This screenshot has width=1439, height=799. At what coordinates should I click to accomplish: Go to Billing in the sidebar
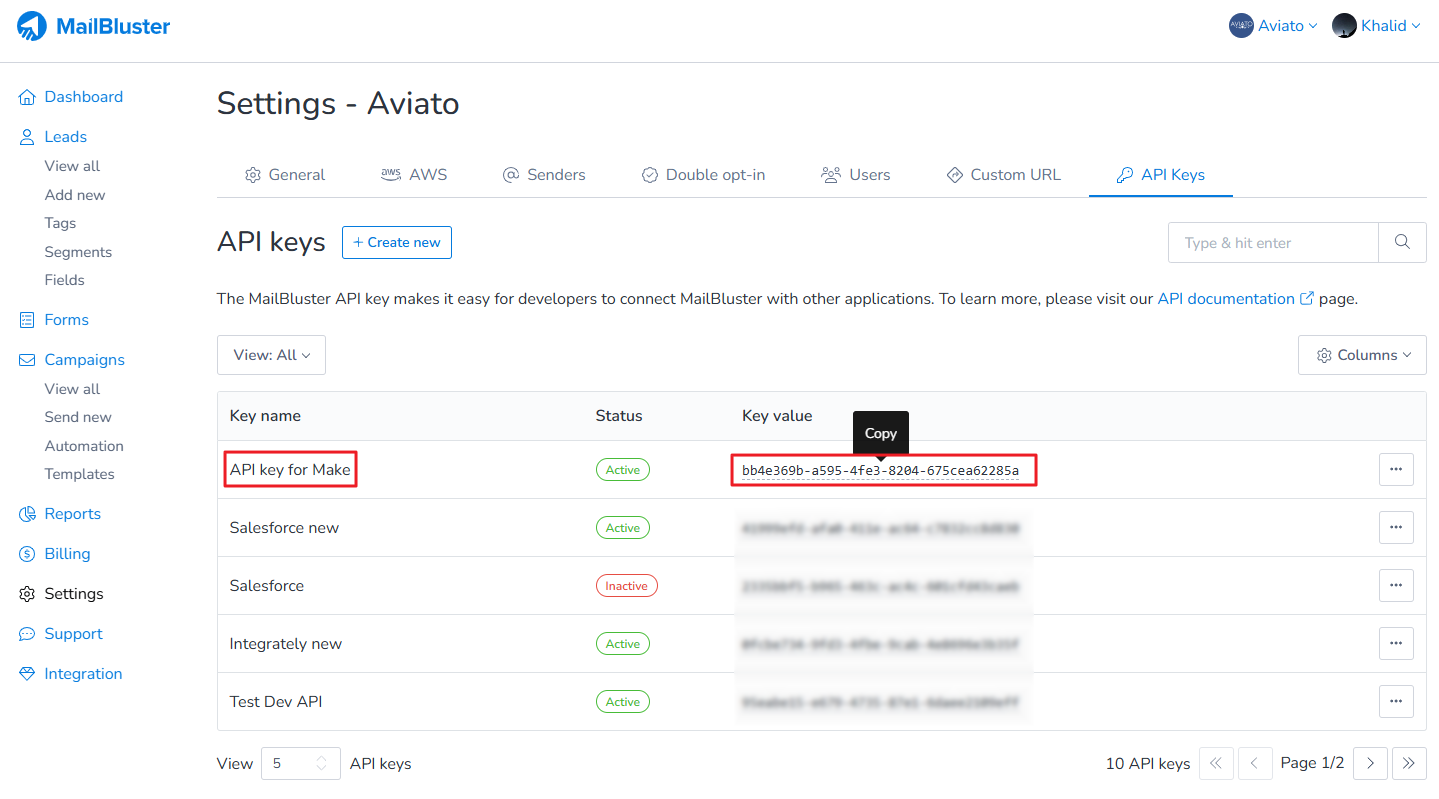point(67,554)
